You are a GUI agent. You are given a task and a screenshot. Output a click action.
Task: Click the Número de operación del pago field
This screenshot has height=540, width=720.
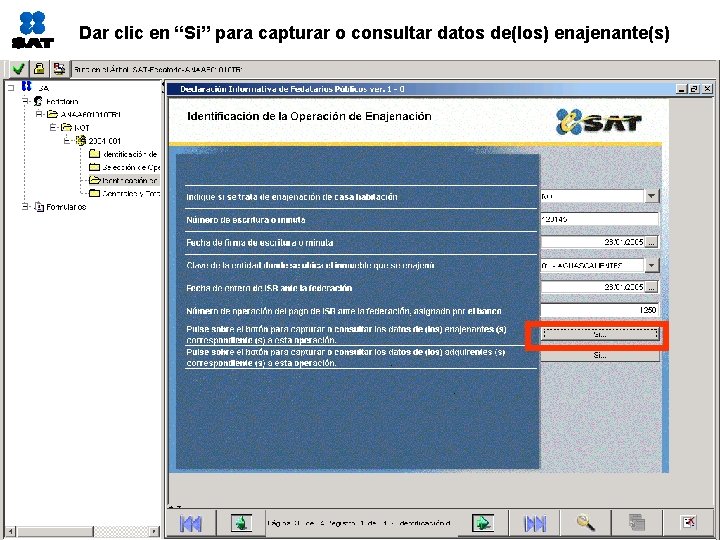click(600, 310)
